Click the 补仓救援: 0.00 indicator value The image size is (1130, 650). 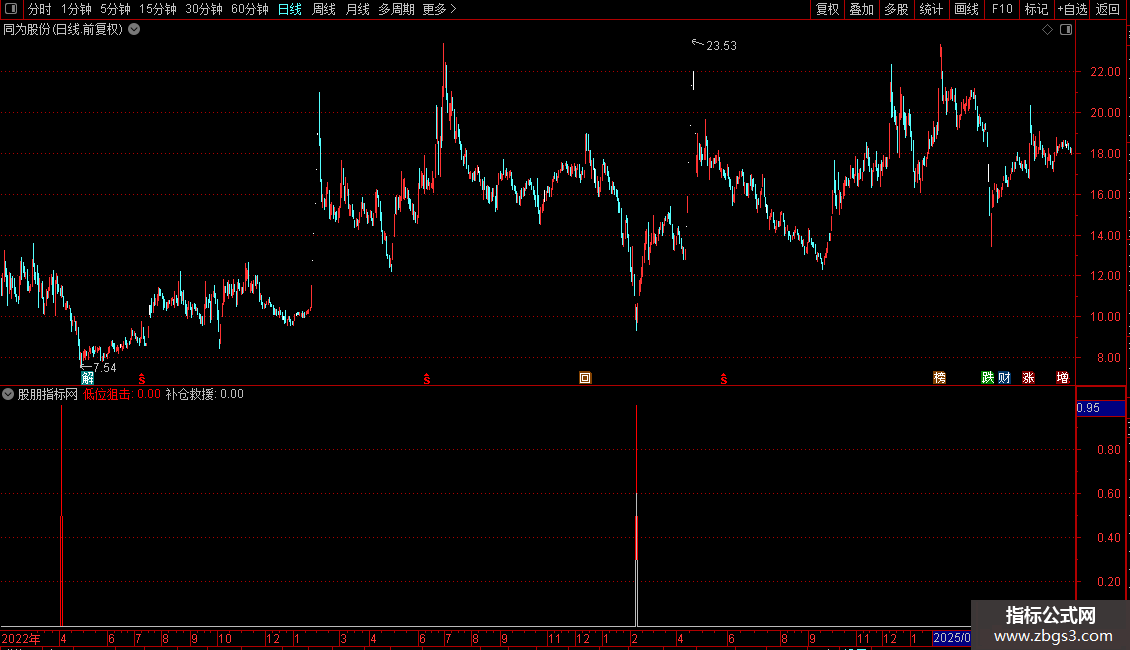tap(205, 394)
